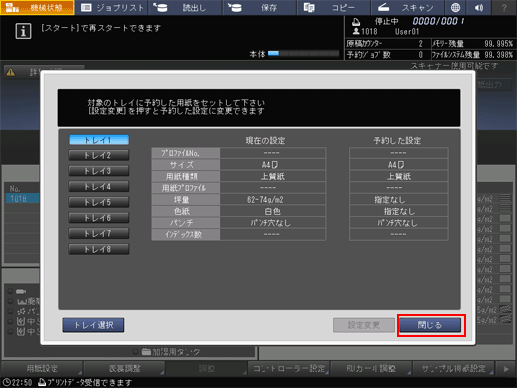
Task: Select トレイ2 button
Action: pos(99,155)
